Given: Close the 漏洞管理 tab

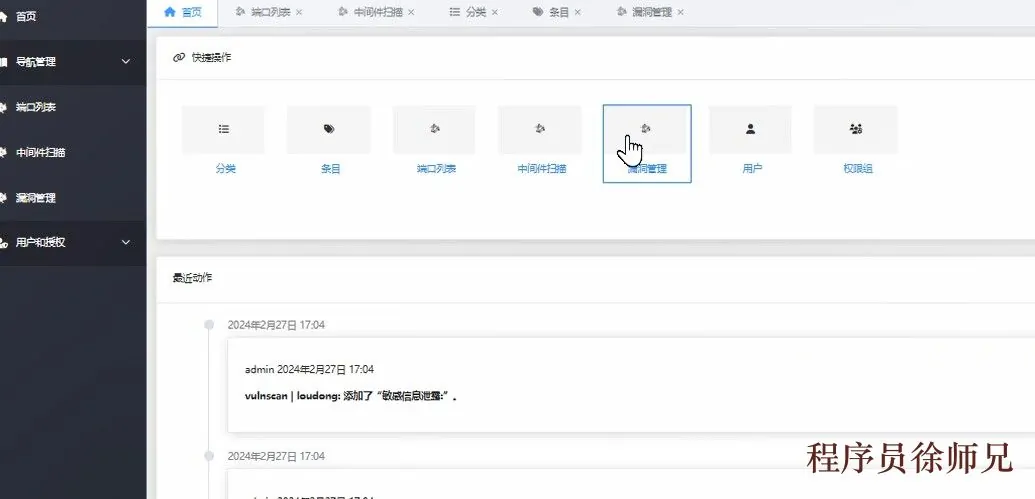Looking at the screenshot, I should (681, 12).
